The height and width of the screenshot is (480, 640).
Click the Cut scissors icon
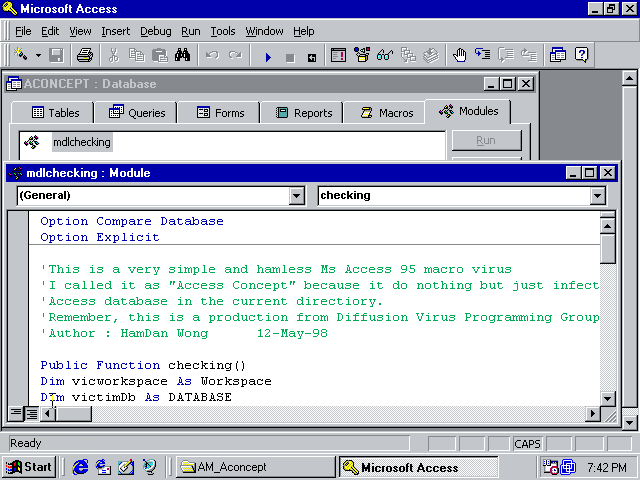click(x=114, y=55)
